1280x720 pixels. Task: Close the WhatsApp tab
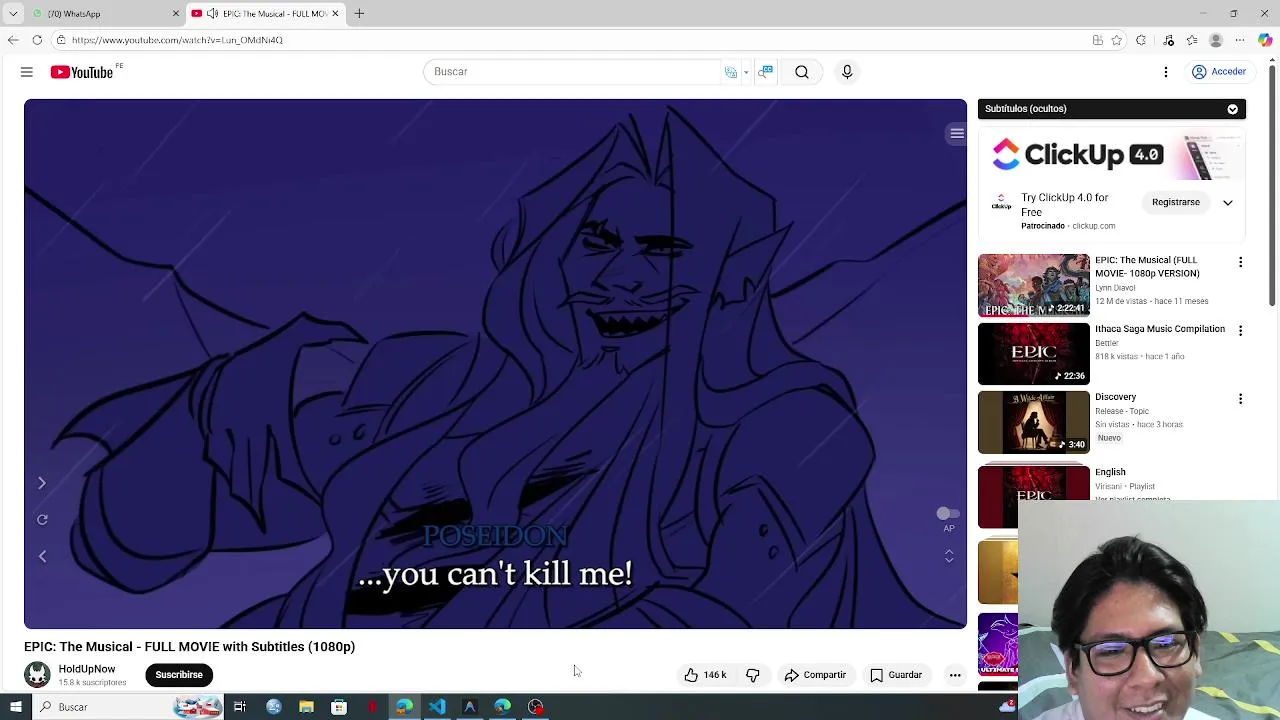176,14
